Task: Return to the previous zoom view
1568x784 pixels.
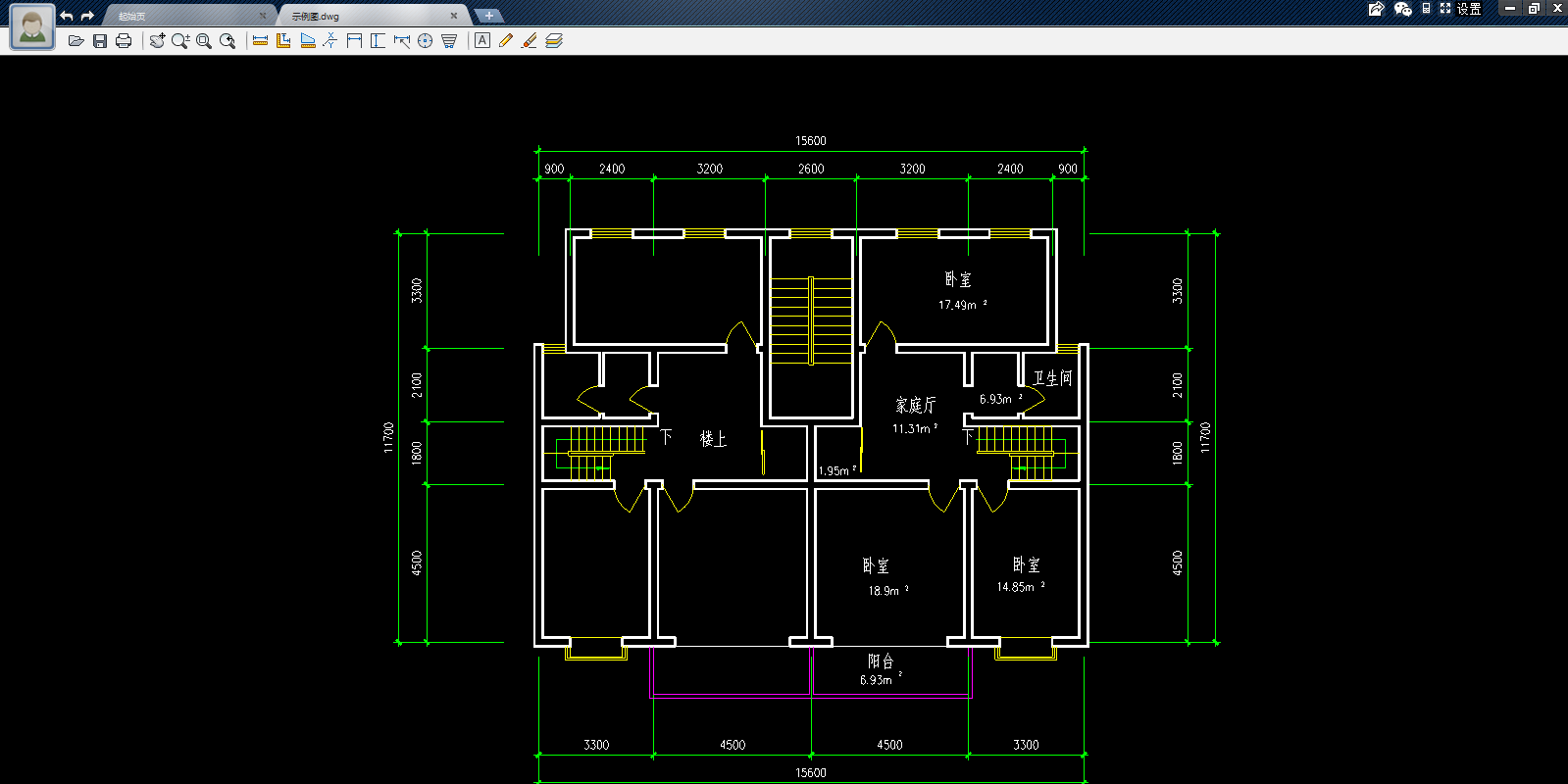Action: coord(228,41)
